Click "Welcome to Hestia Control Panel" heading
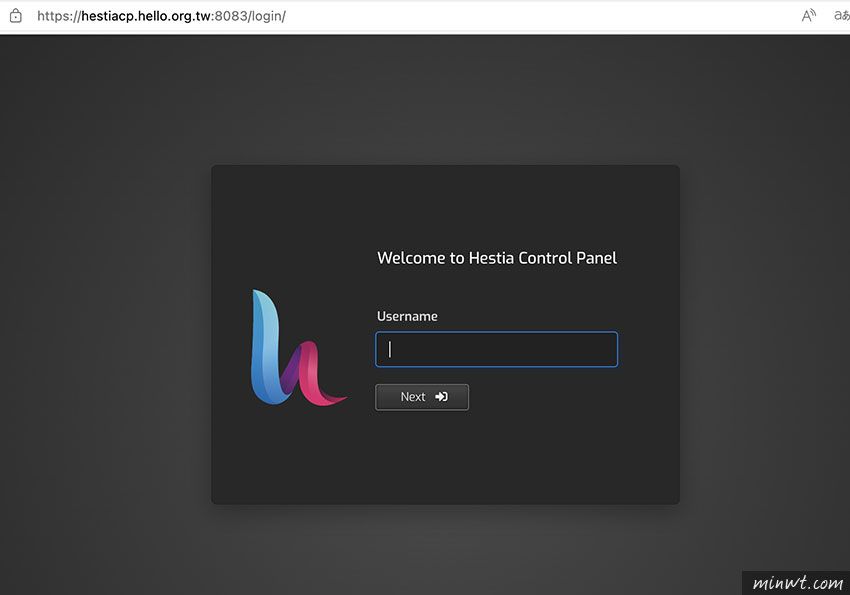Screen dimensions: 850x595 (497, 258)
